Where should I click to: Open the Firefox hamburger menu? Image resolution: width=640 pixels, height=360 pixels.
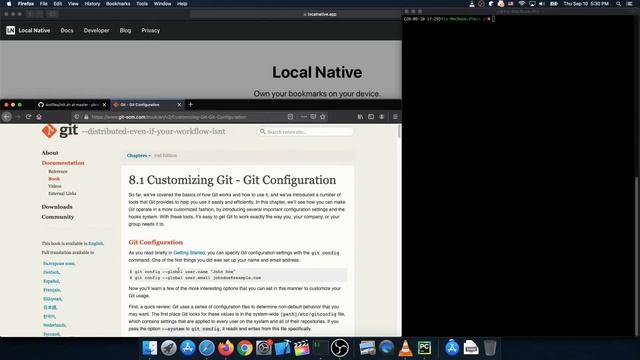click(x=395, y=117)
